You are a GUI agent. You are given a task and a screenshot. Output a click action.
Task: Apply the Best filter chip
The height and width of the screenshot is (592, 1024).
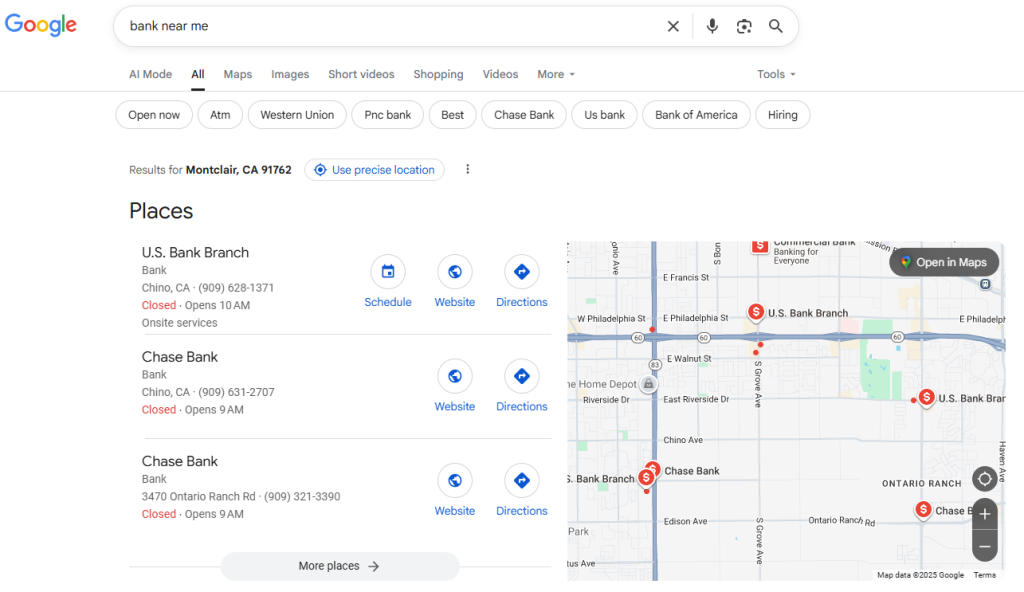click(x=452, y=115)
